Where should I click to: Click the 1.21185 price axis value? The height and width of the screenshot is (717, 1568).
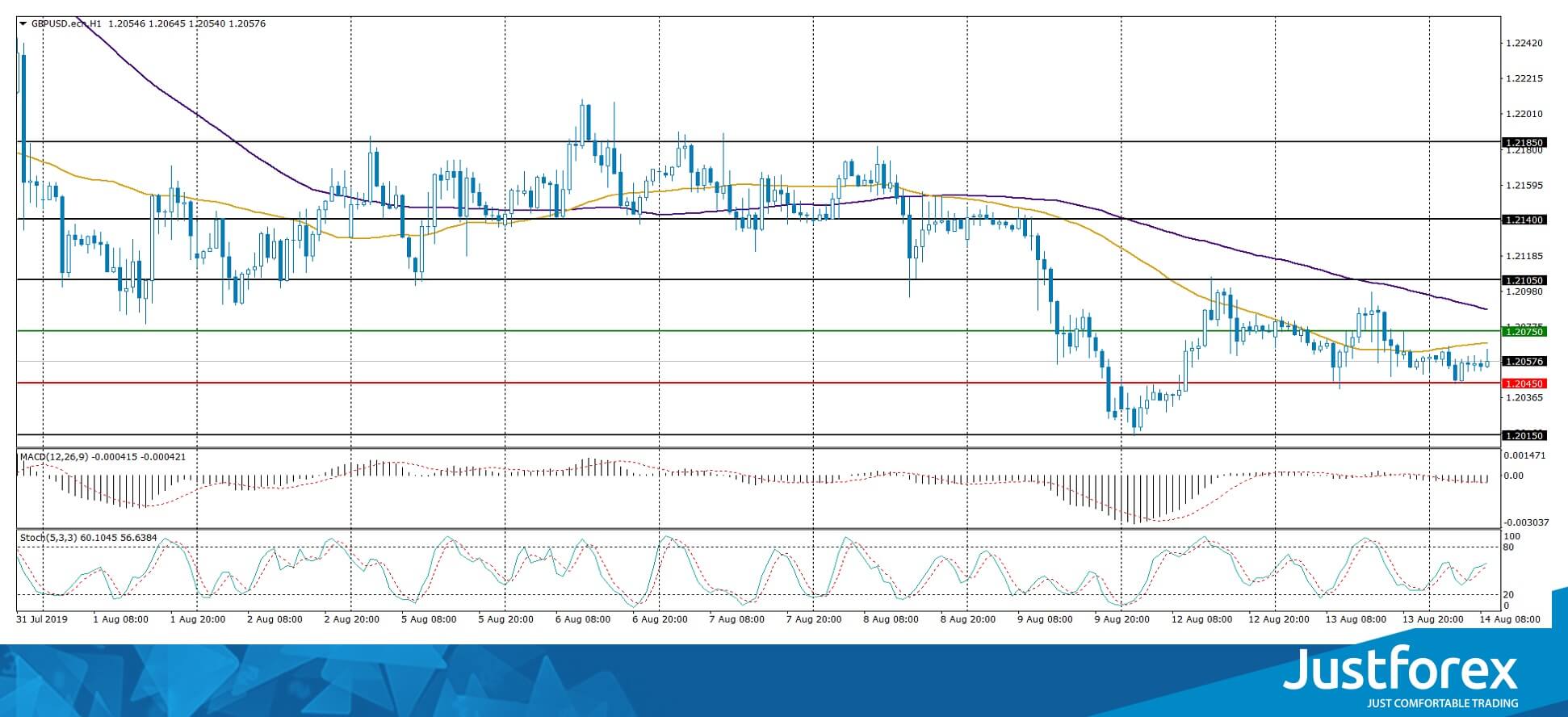point(1524,256)
